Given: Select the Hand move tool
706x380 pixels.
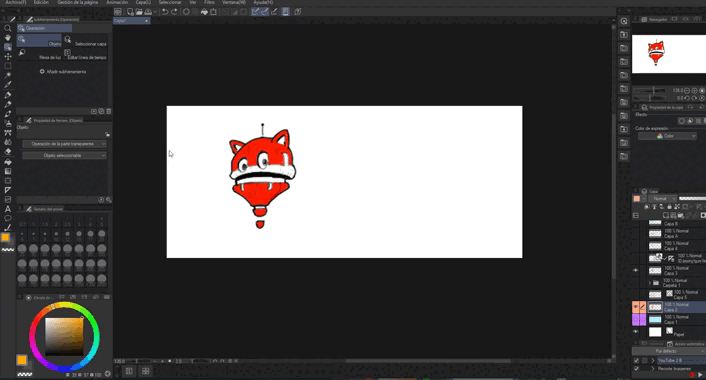Looking at the screenshot, I should tap(8, 37).
